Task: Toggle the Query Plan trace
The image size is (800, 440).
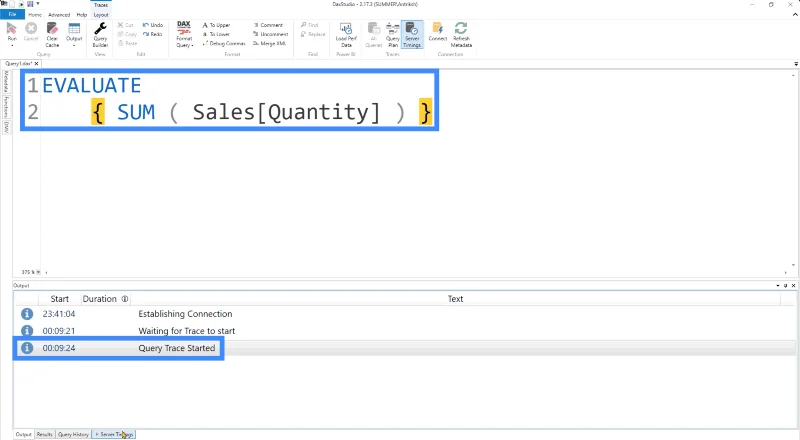Action: point(392,34)
